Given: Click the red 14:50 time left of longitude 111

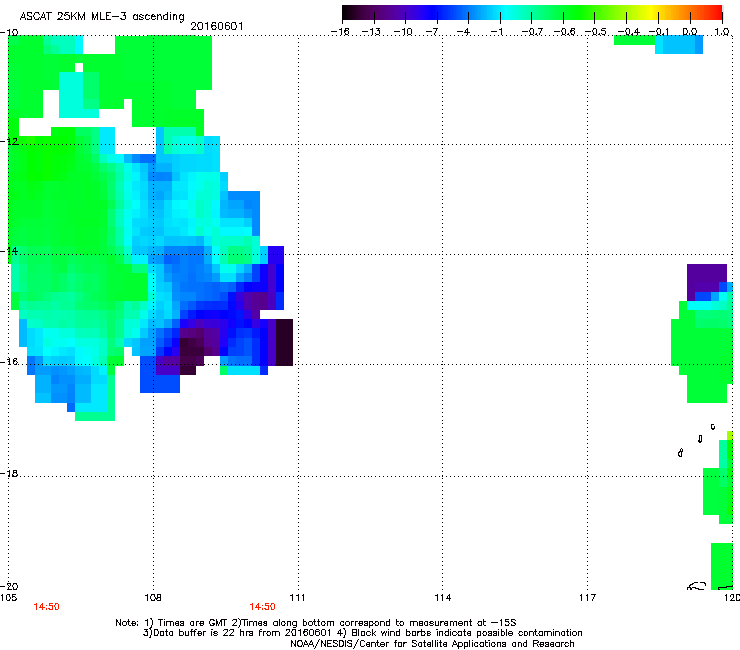Looking at the screenshot, I should [x=262, y=607].
